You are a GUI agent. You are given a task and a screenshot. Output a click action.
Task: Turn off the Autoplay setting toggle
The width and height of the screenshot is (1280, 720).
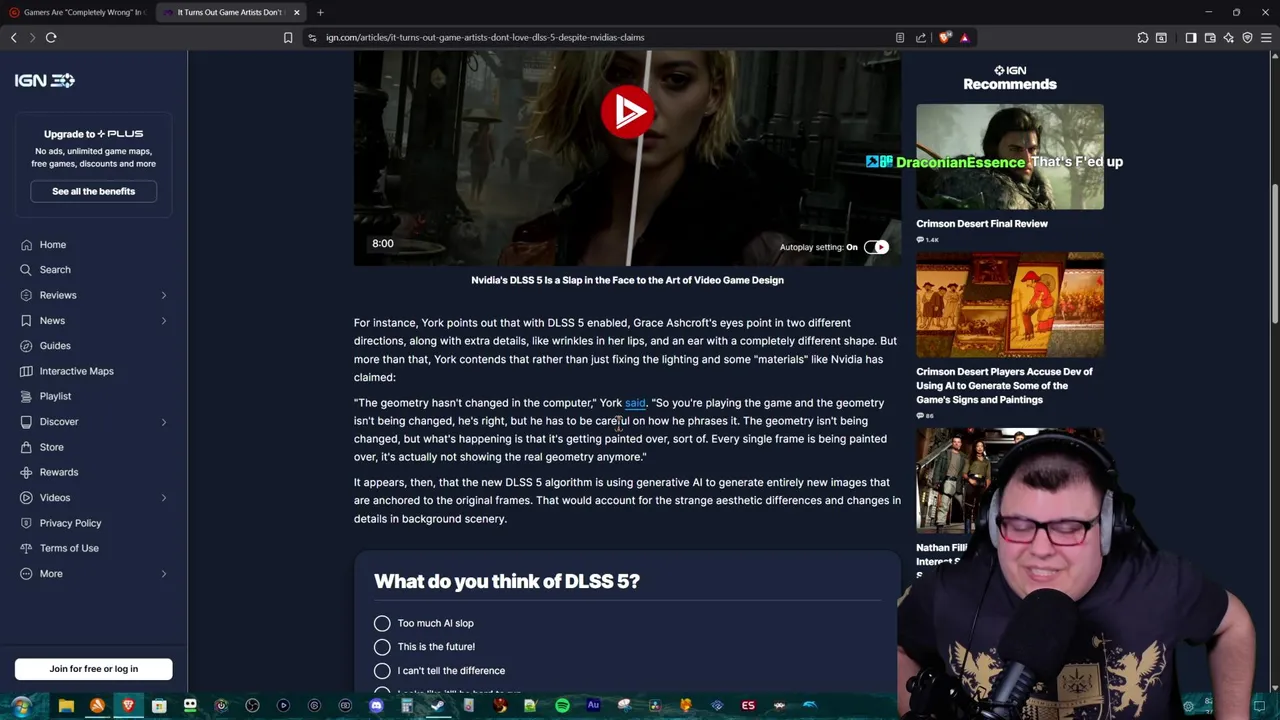coord(876,247)
